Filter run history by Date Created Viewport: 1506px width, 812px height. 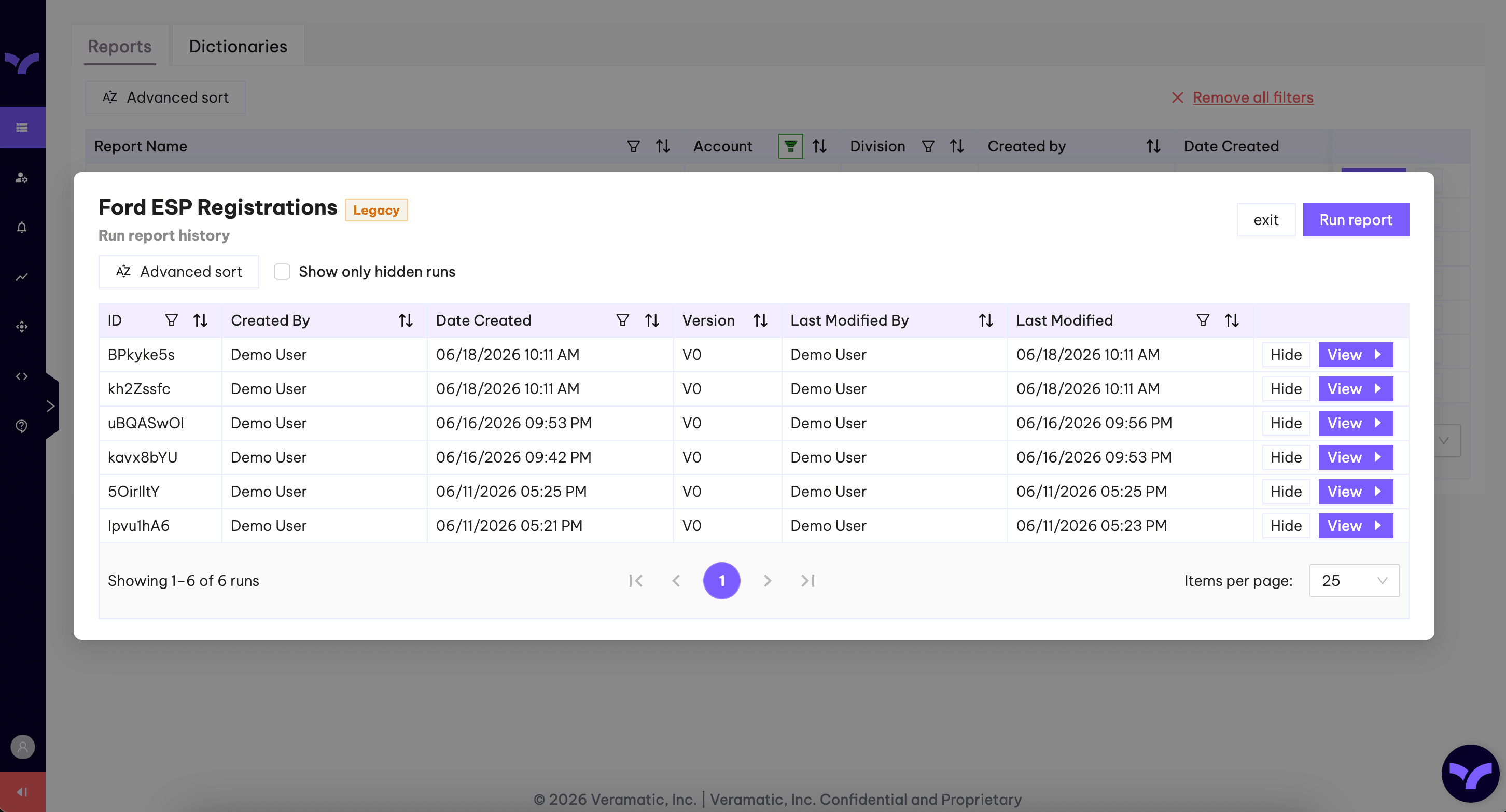click(x=623, y=320)
